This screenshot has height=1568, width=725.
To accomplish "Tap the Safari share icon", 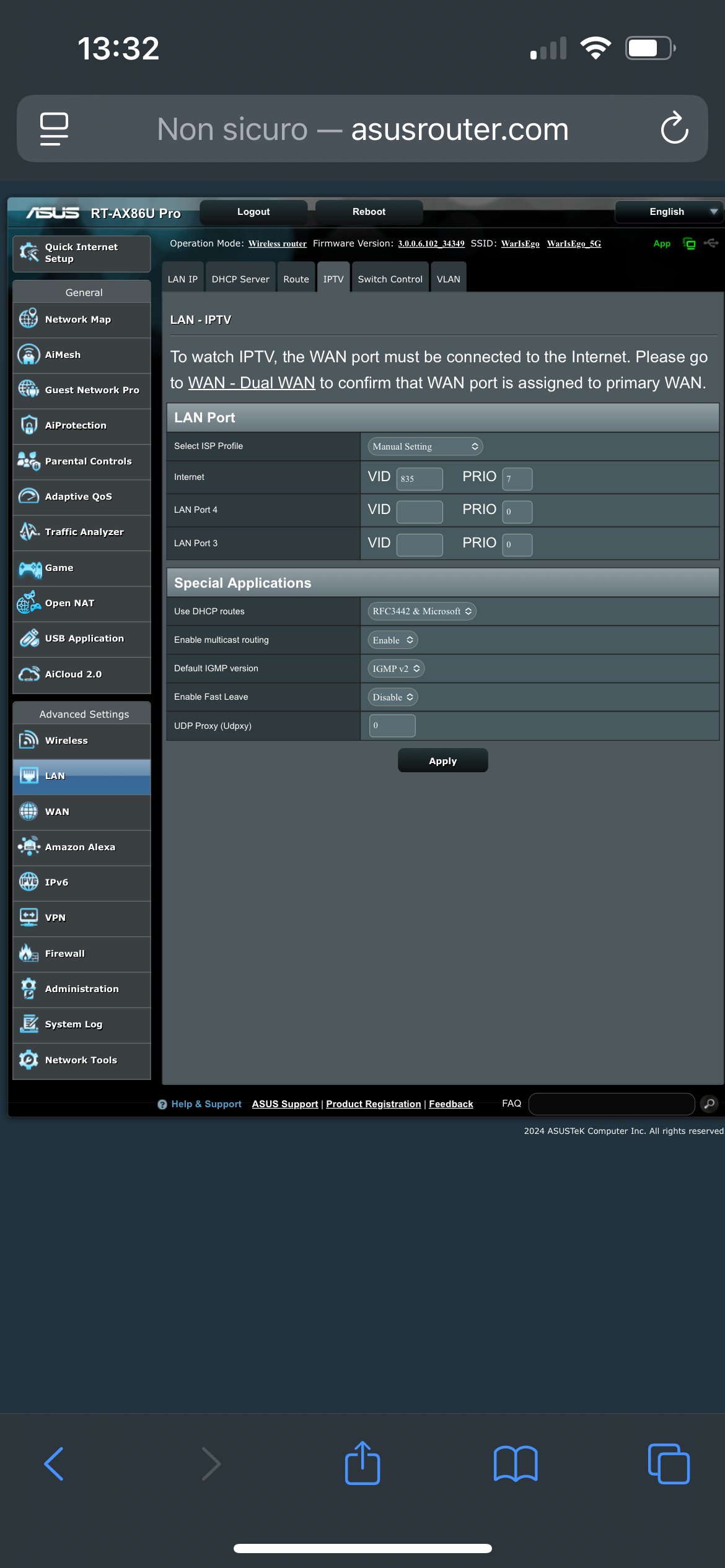I will (x=362, y=1463).
